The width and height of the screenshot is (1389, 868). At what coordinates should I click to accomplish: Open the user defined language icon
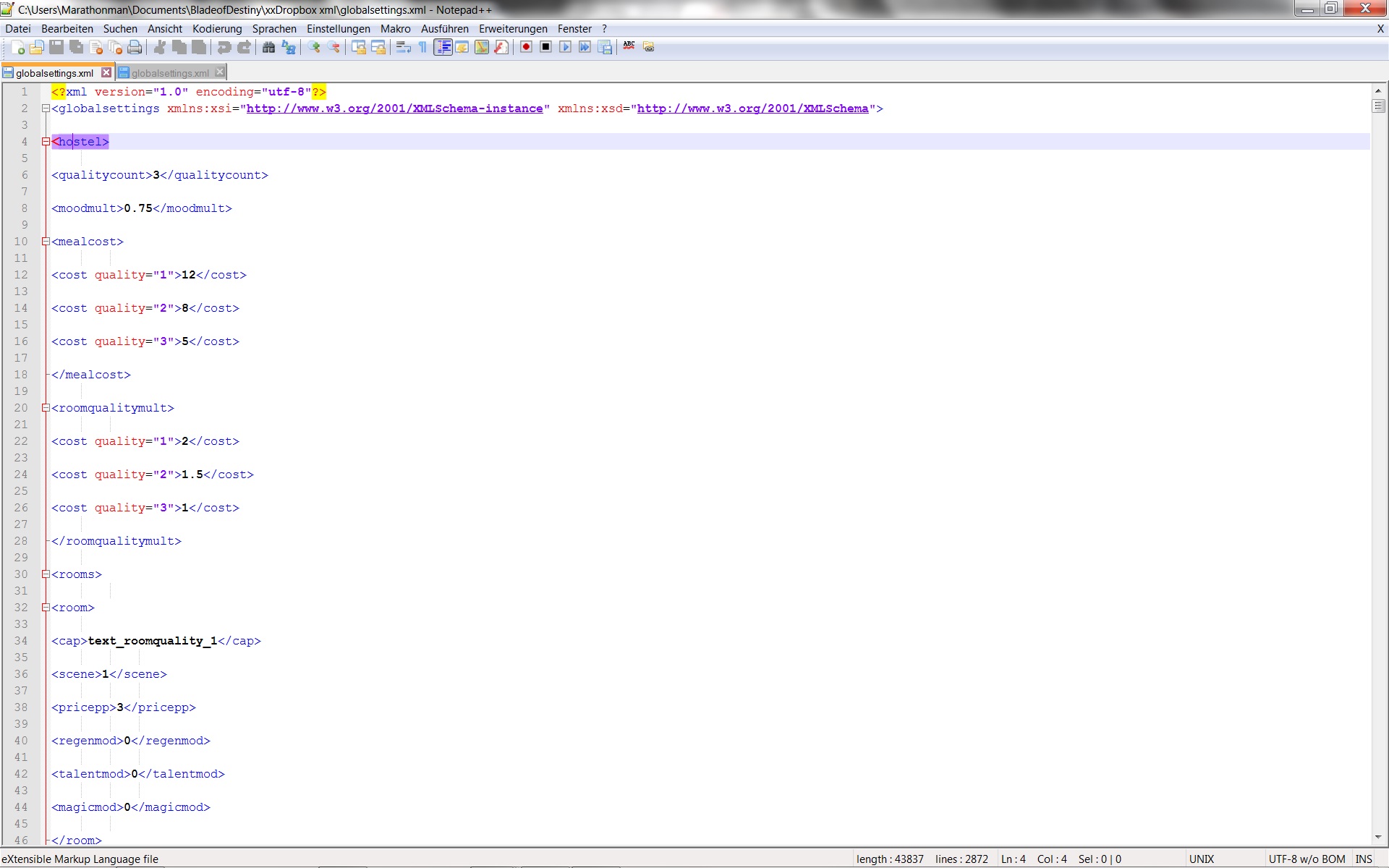click(462, 48)
